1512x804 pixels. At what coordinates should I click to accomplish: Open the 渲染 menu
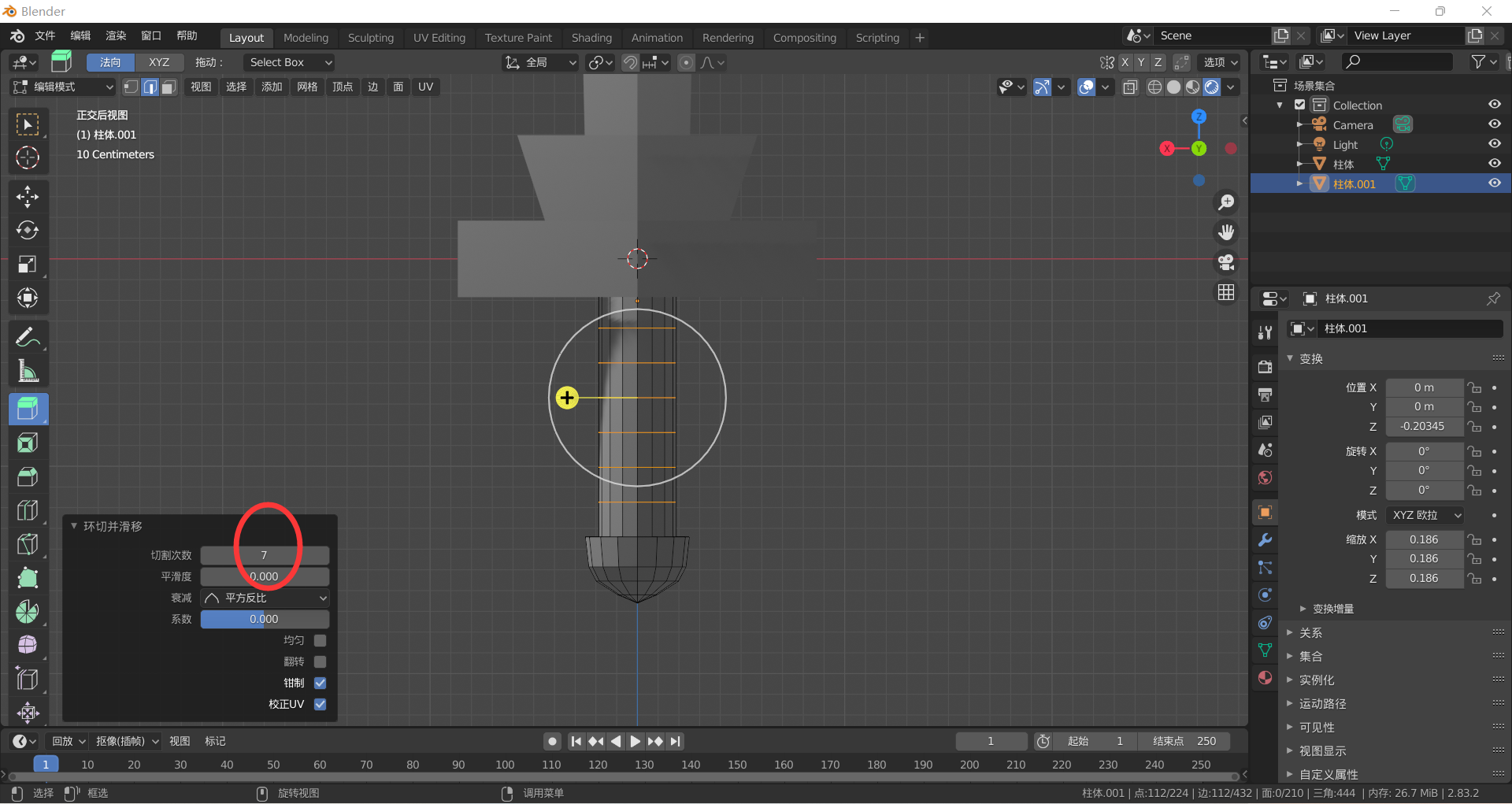pyautogui.click(x=116, y=36)
